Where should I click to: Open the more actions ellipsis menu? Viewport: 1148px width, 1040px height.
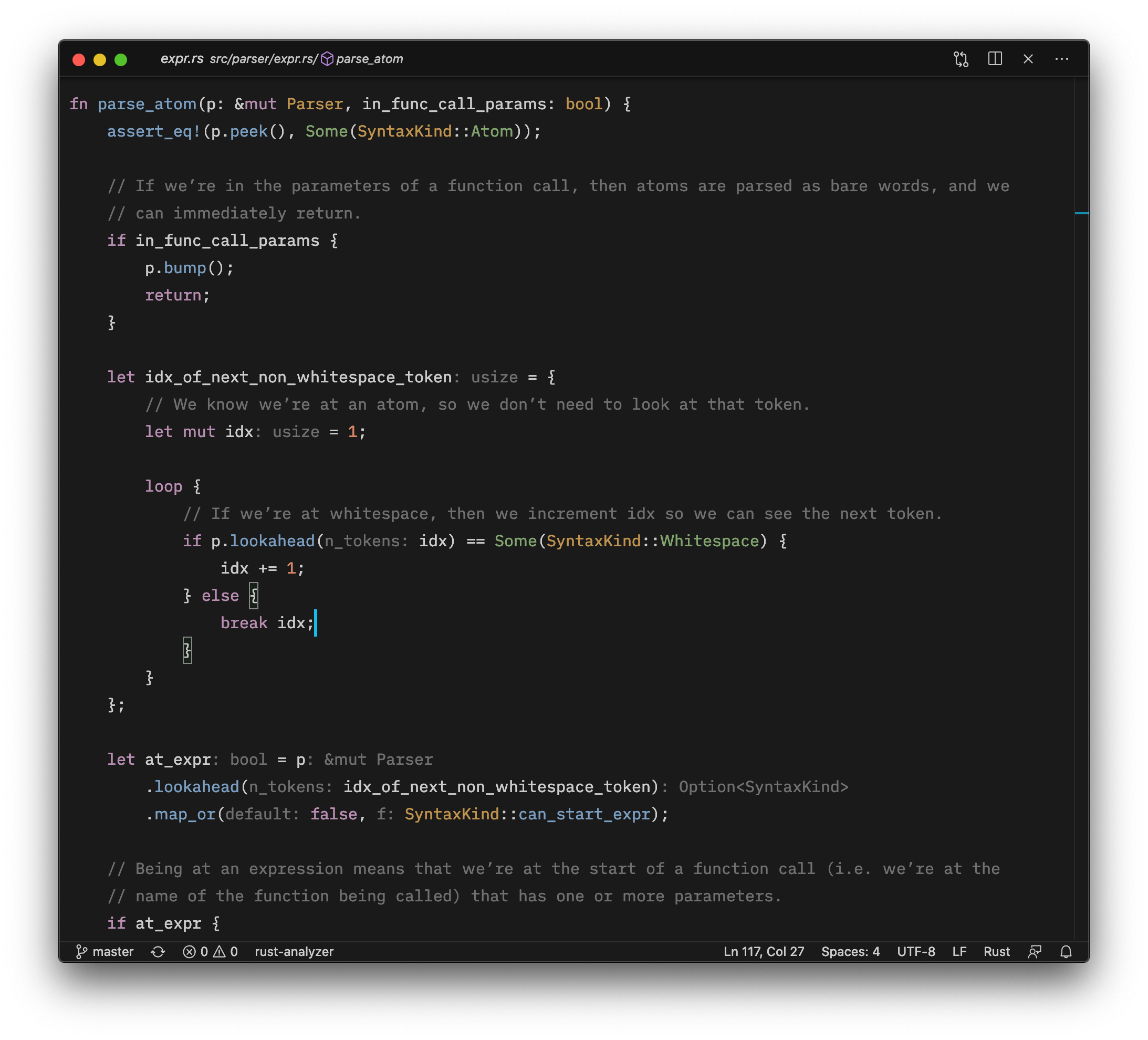pyautogui.click(x=1061, y=59)
